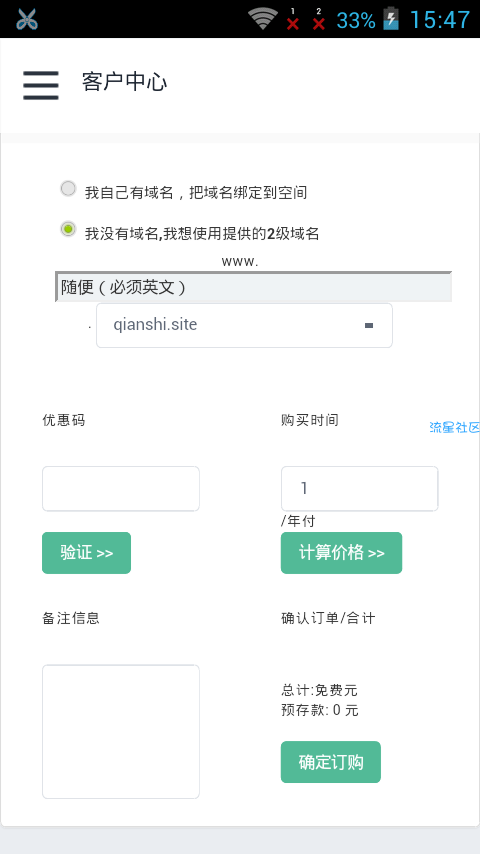Image resolution: width=480 pixels, height=854 pixels.
Task: Expand the qianshi.site domain dropdown
Action: coord(244,325)
